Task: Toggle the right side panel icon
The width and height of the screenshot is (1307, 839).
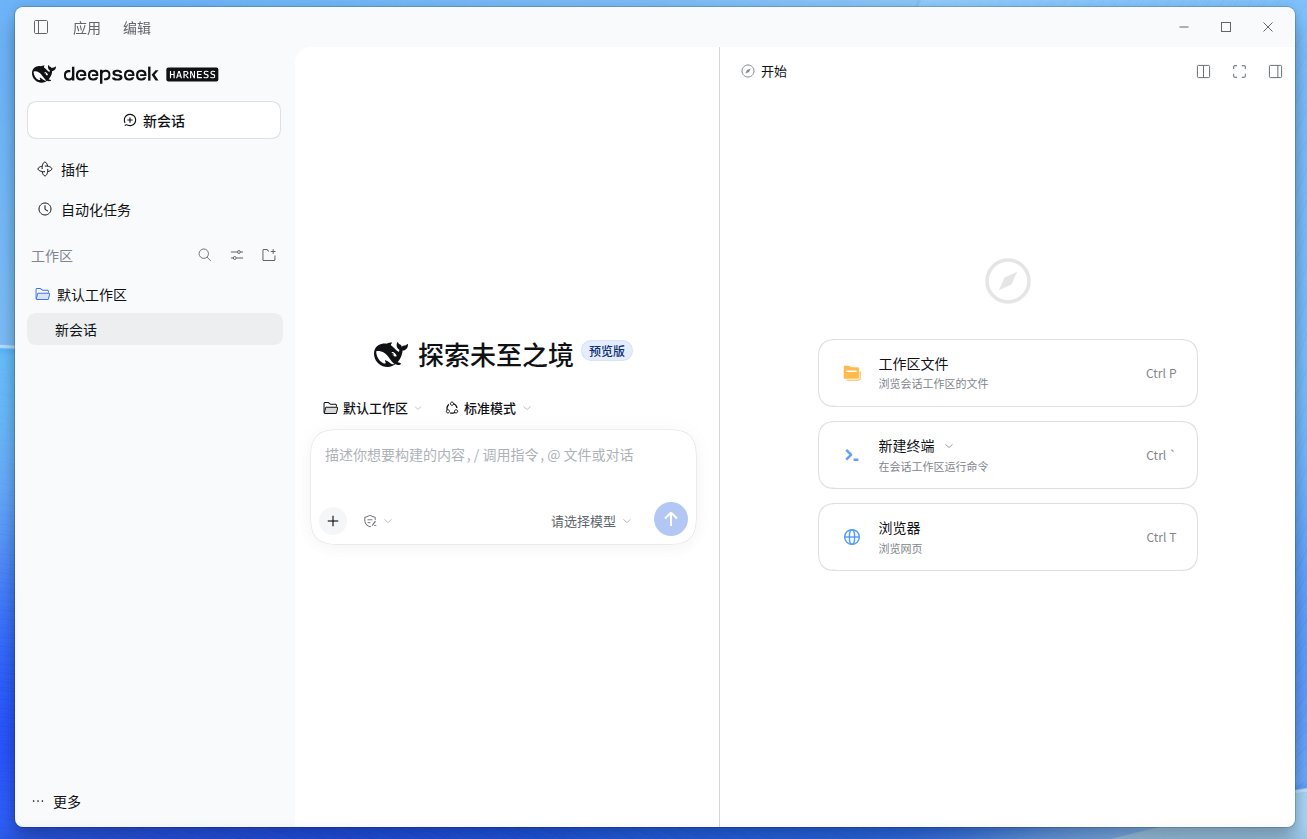Action: [1275, 72]
